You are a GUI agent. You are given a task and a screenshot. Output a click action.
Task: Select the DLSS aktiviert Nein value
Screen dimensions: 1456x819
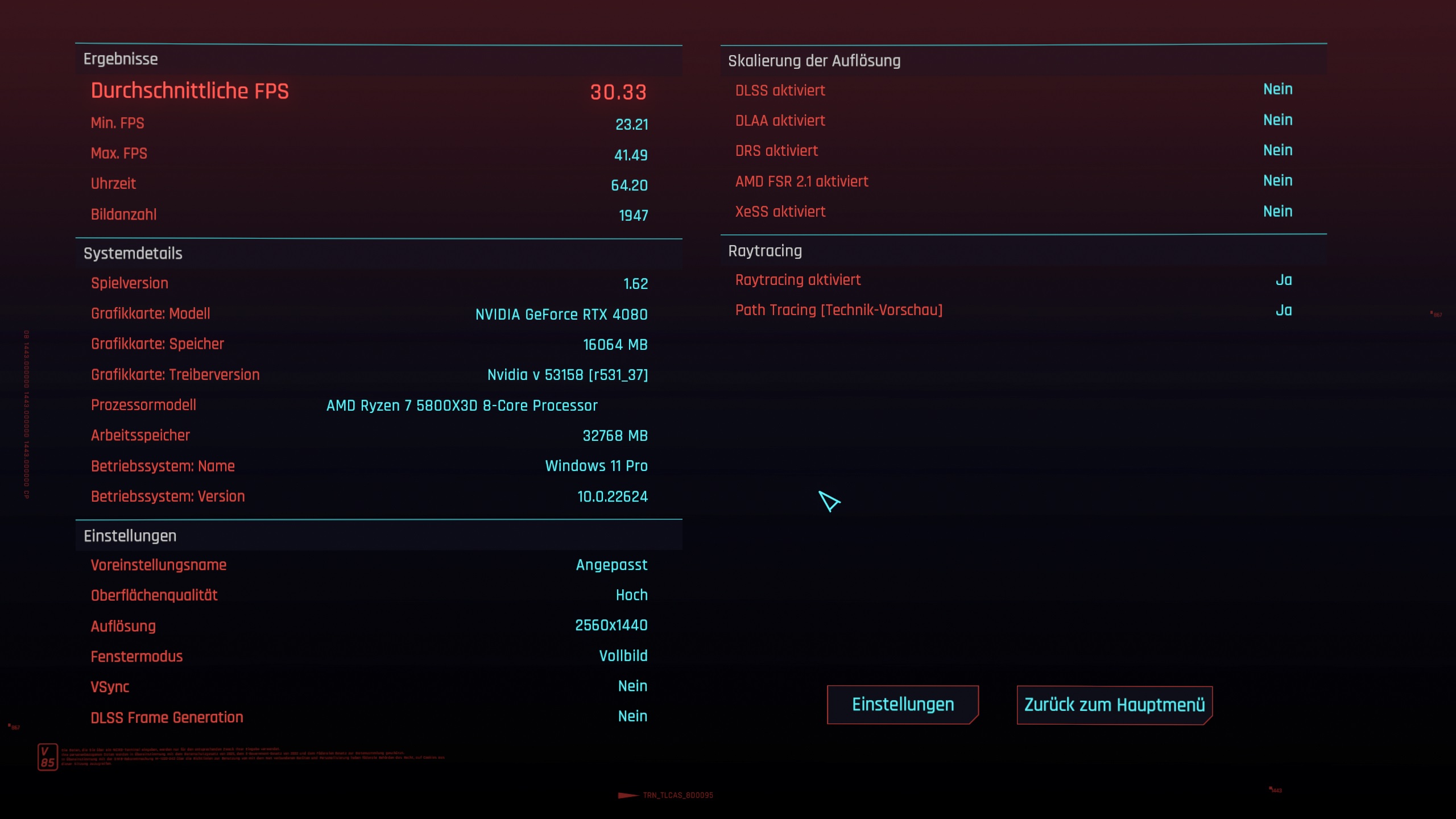[x=1277, y=89]
